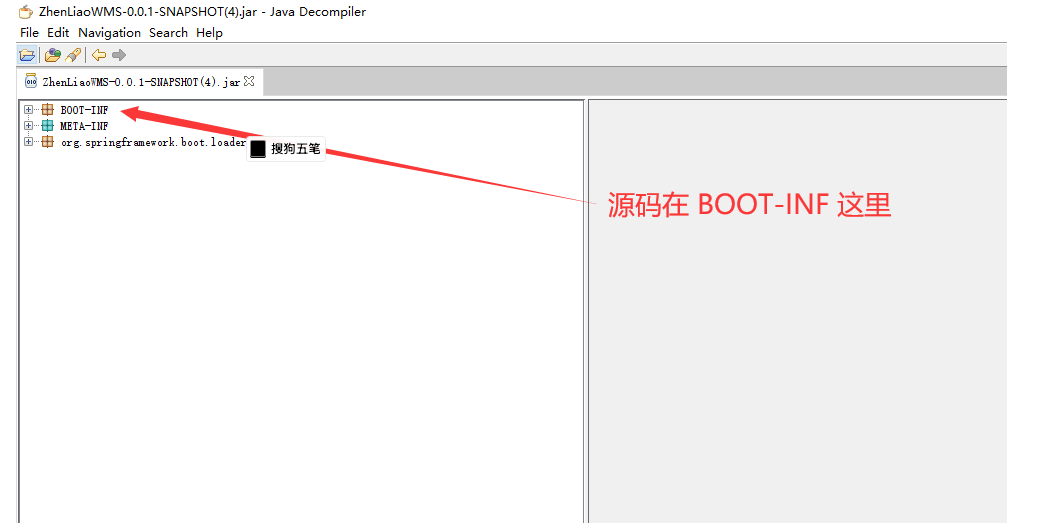Image resolution: width=1037 pixels, height=523 pixels.
Task: Expand the org.springframework.boot.loader node
Action: tap(28, 142)
